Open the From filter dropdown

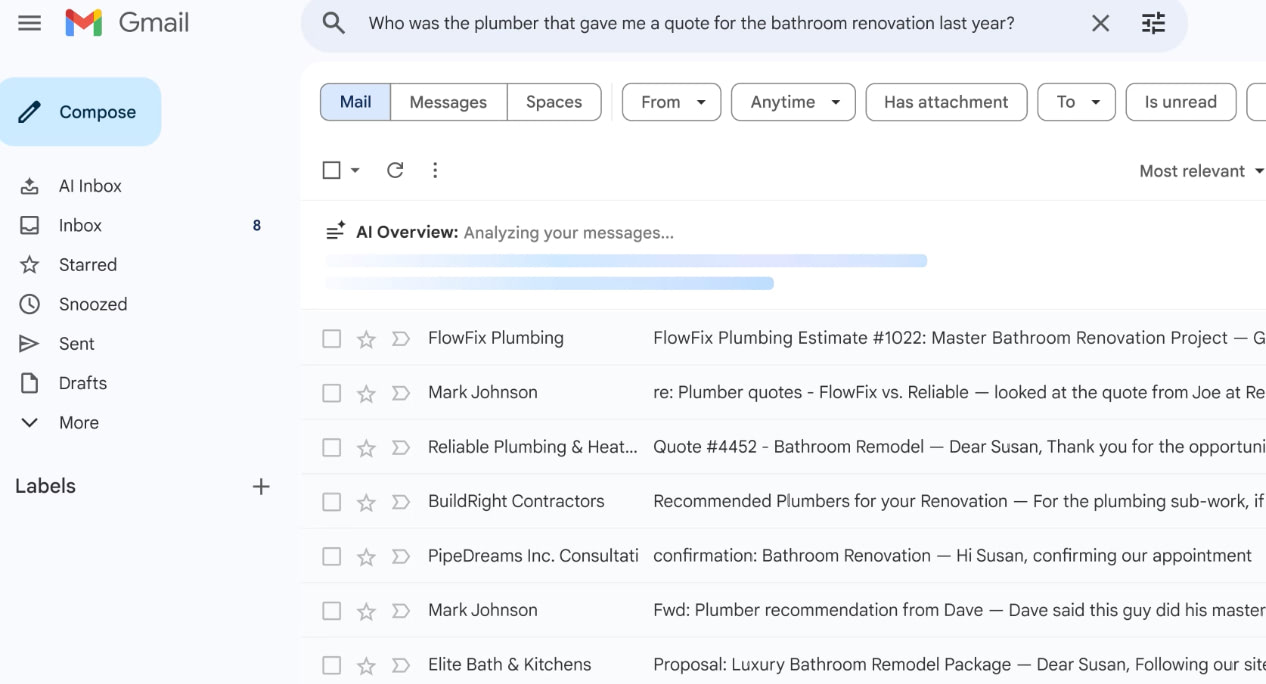(670, 101)
